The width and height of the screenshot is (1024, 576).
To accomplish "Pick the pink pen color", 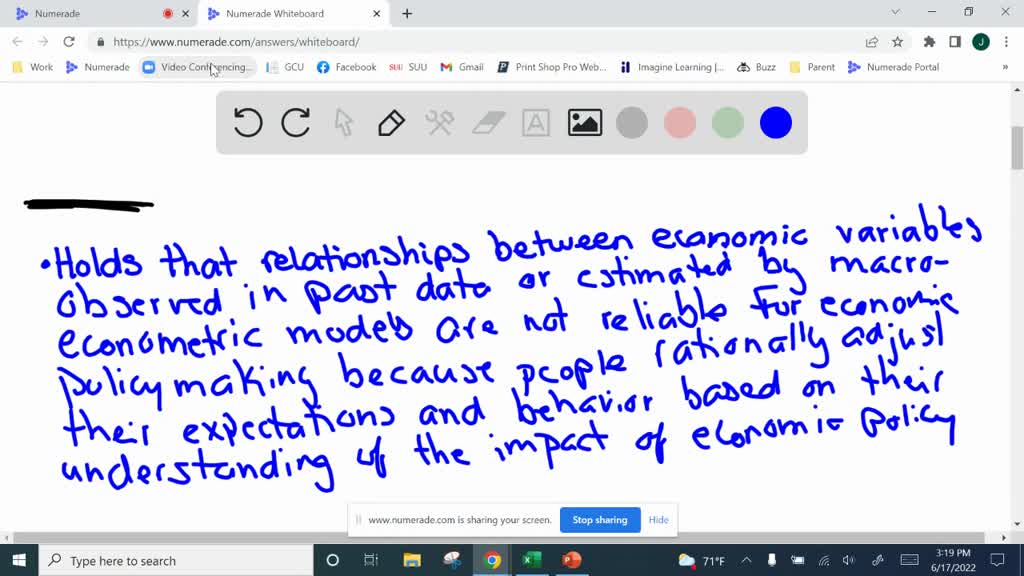I will [680, 123].
